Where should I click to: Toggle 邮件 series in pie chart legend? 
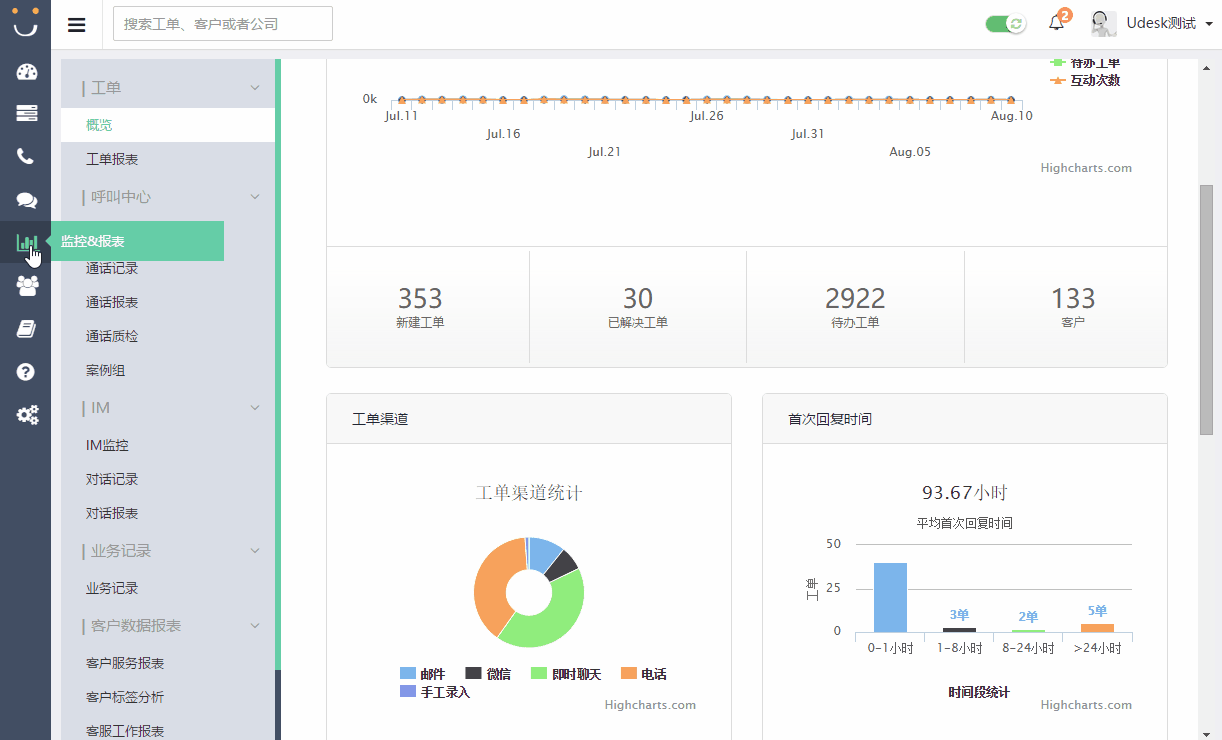[422, 674]
